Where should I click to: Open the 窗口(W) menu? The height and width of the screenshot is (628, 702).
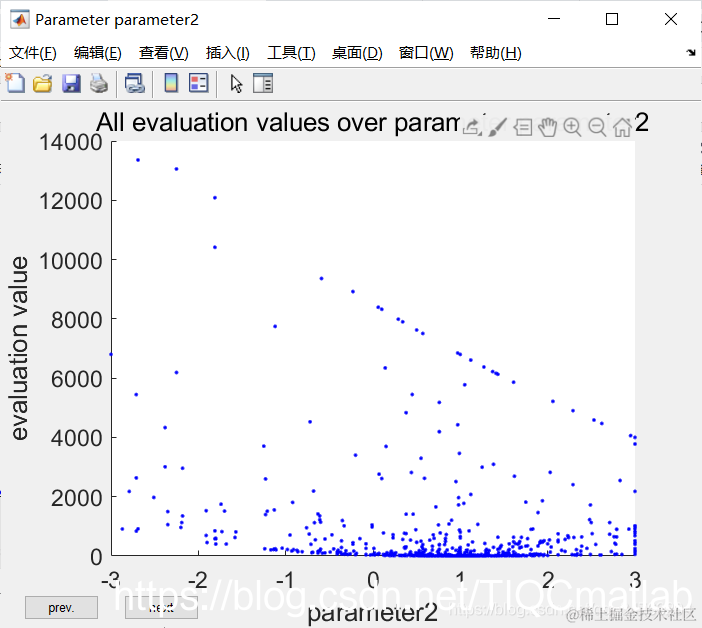426,53
